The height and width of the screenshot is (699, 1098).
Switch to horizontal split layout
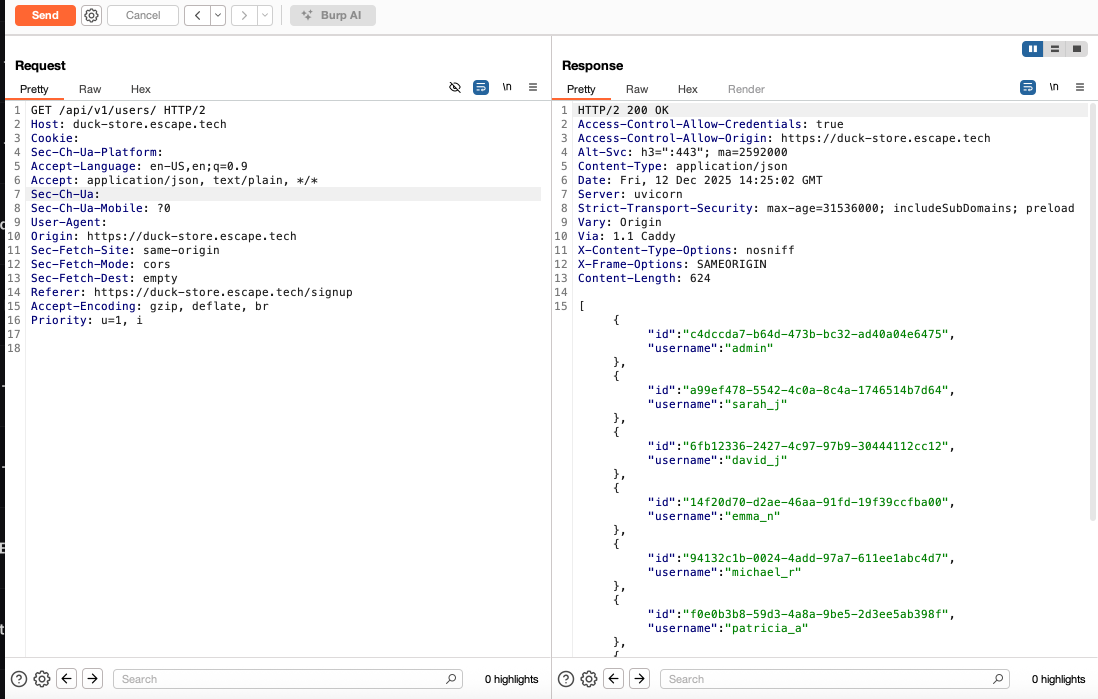(x=1055, y=48)
